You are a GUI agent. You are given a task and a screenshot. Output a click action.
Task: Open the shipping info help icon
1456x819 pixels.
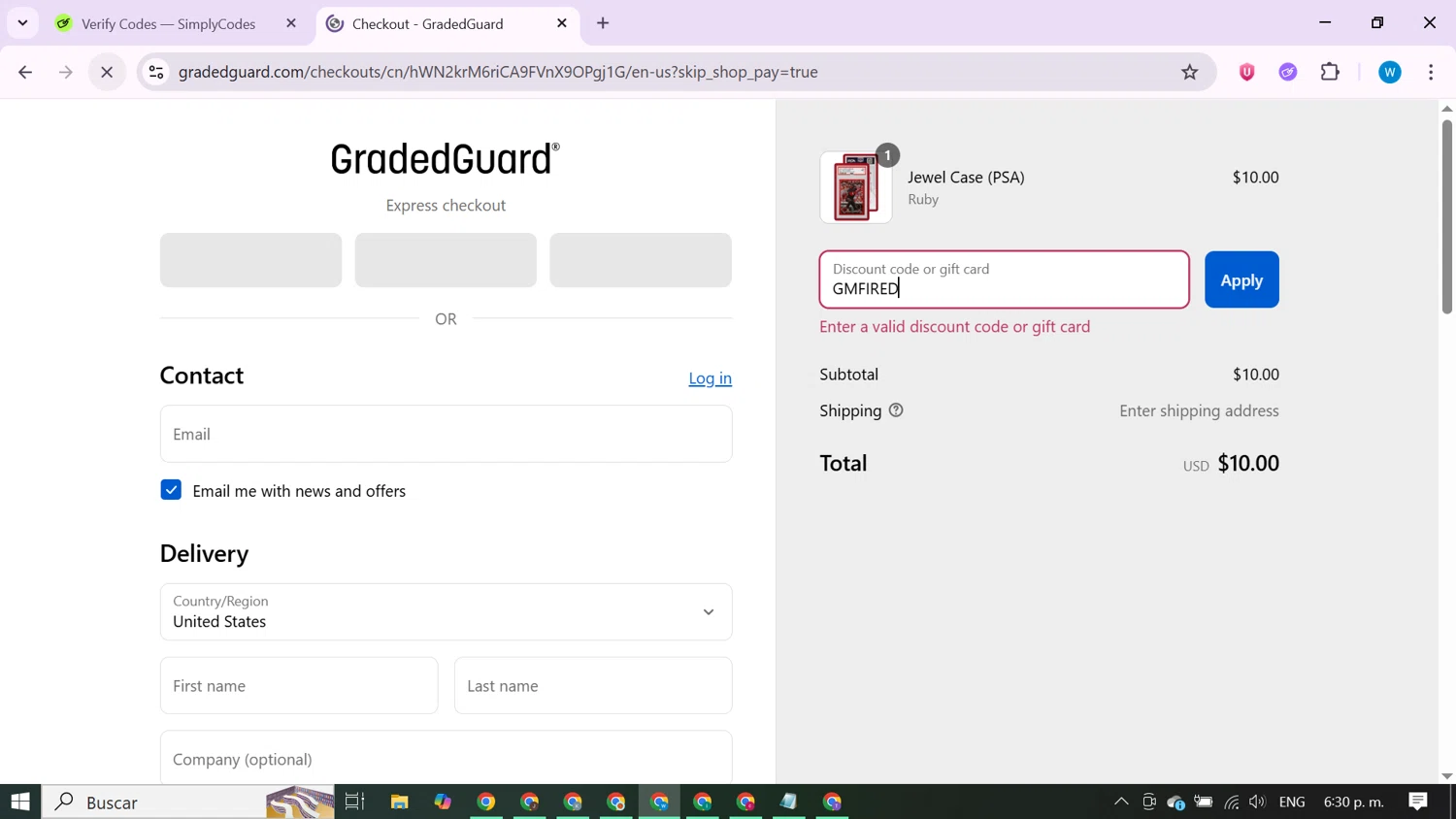[896, 410]
